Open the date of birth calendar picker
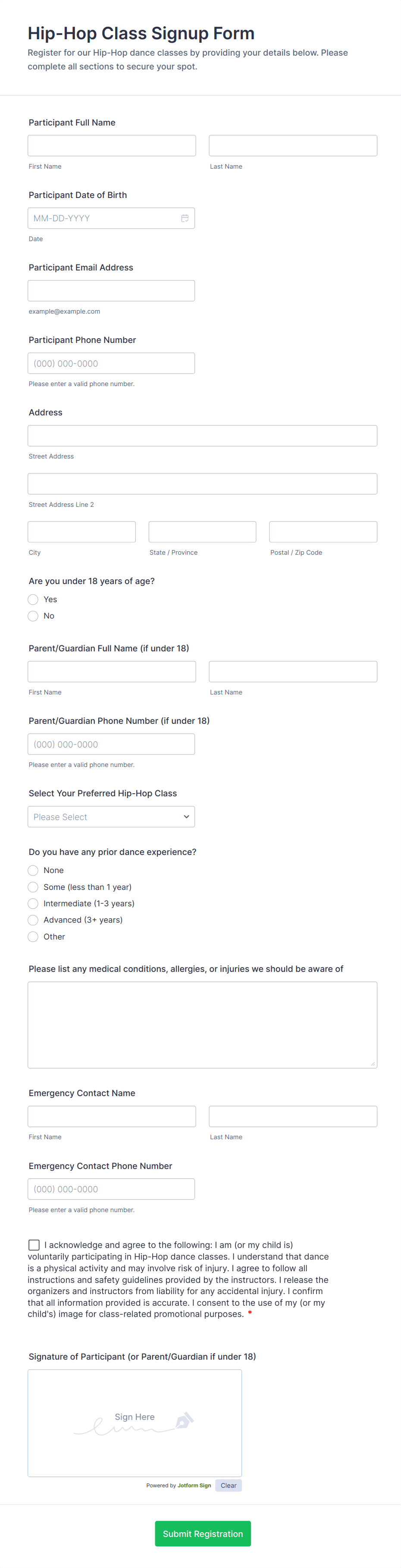401x1568 pixels. click(x=185, y=219)
